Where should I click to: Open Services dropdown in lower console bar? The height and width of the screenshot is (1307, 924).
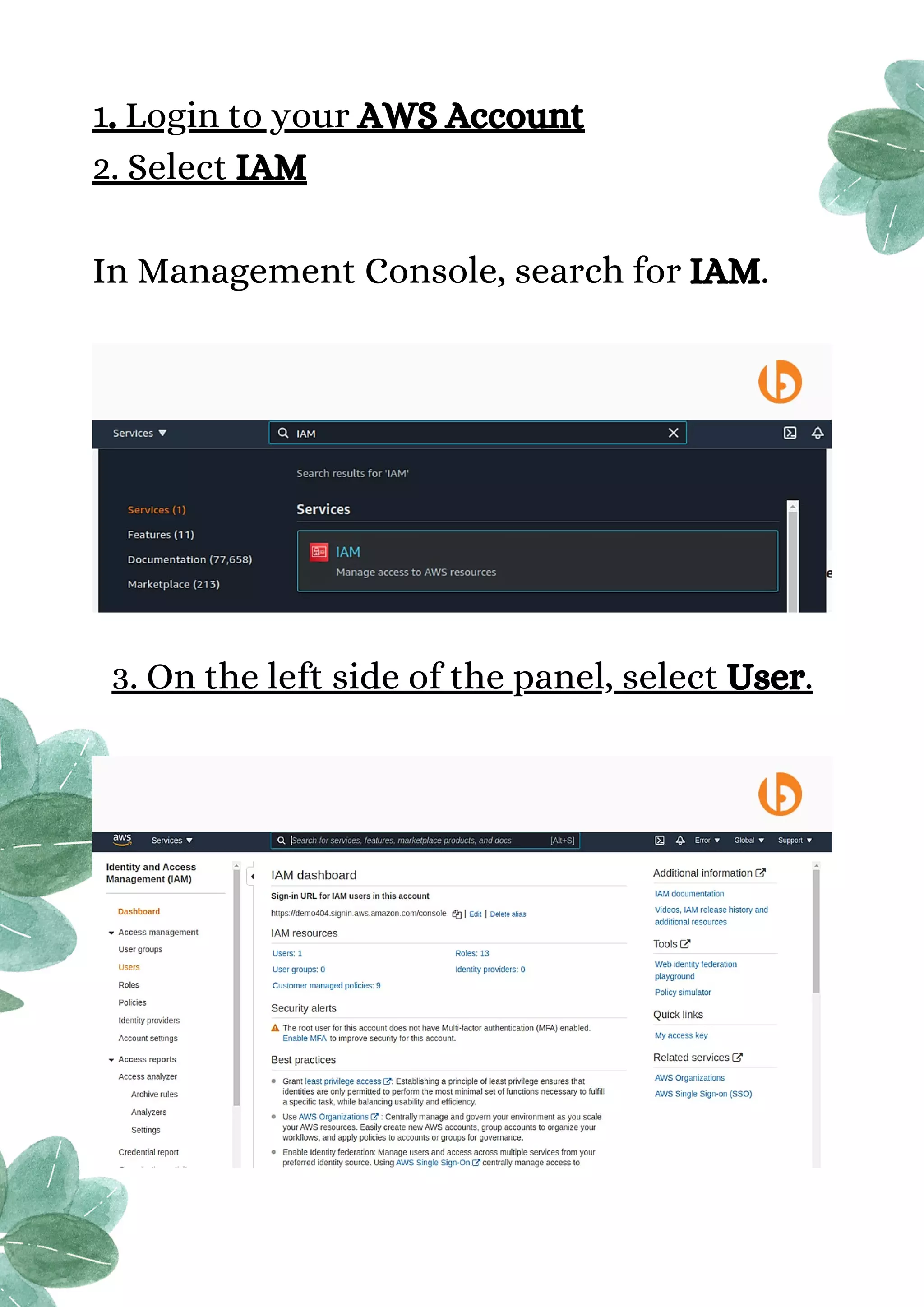tap(171, 840)
